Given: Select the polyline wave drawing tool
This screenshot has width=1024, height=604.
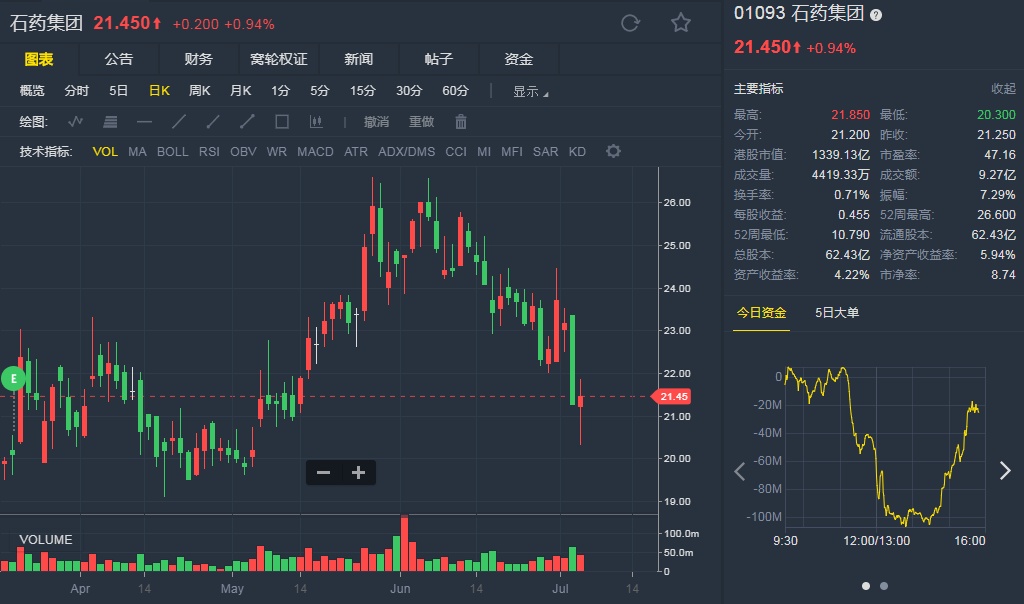Looking at the screenshot, I should click(x=76, y=122).
